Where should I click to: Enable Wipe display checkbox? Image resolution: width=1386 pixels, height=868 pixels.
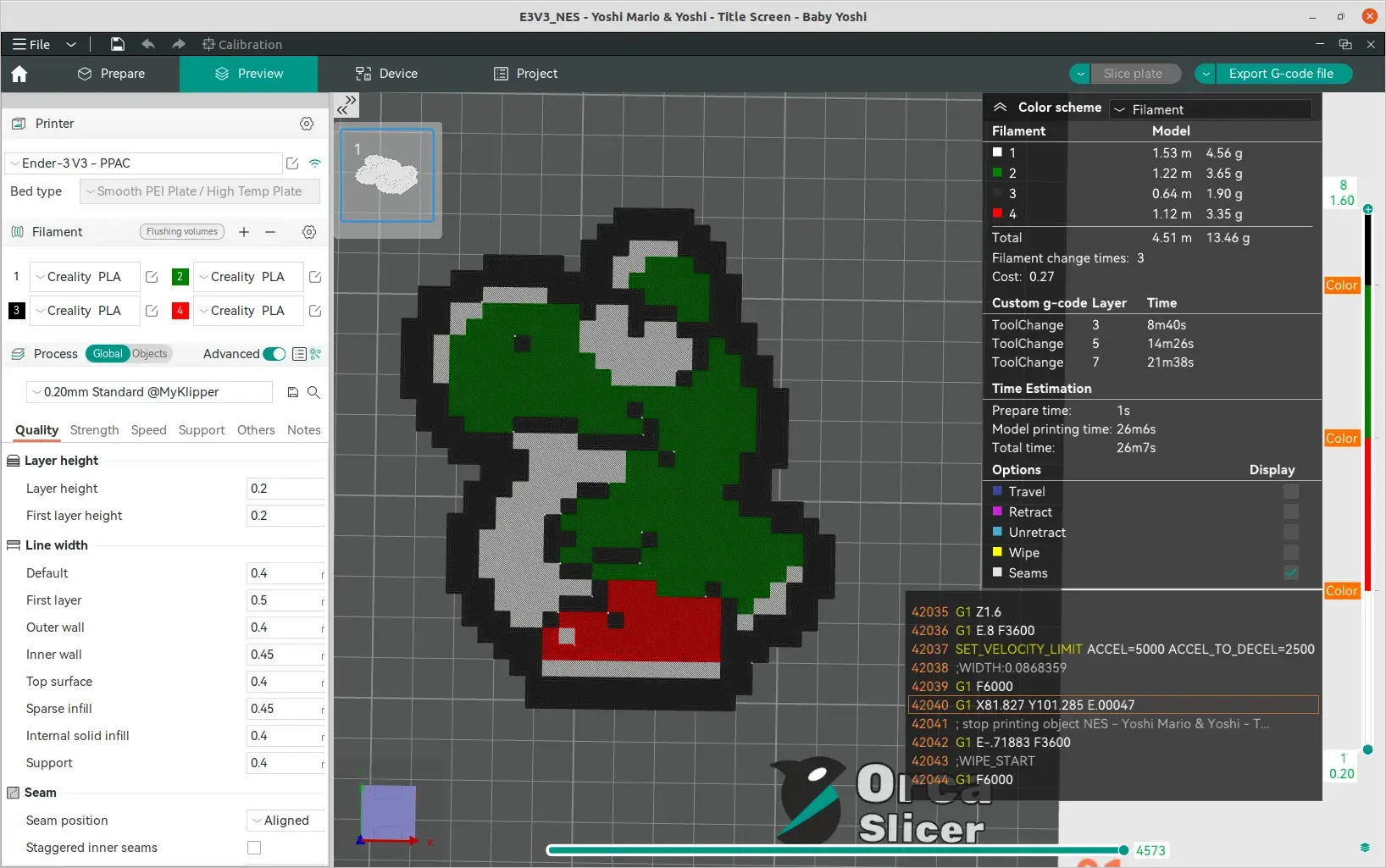click(x=1291, y=552)
